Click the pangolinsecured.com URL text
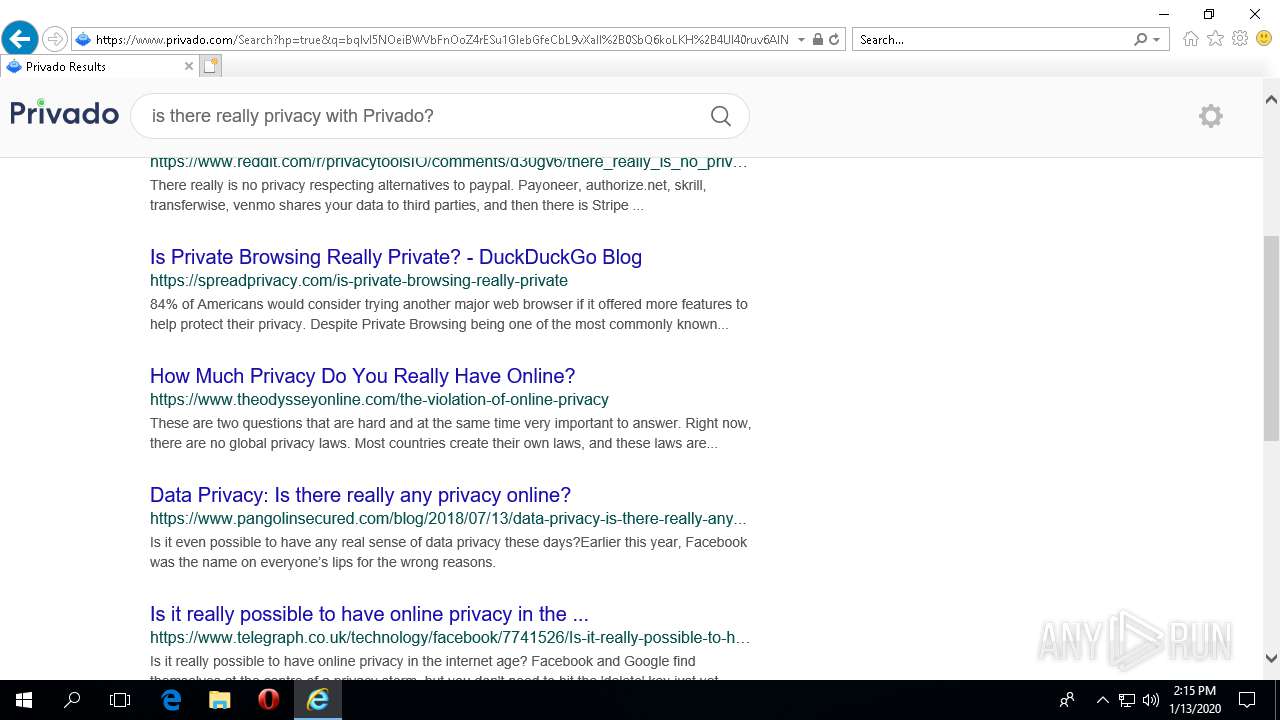This screenshot has height=720, width=1280. coord(448,519)
